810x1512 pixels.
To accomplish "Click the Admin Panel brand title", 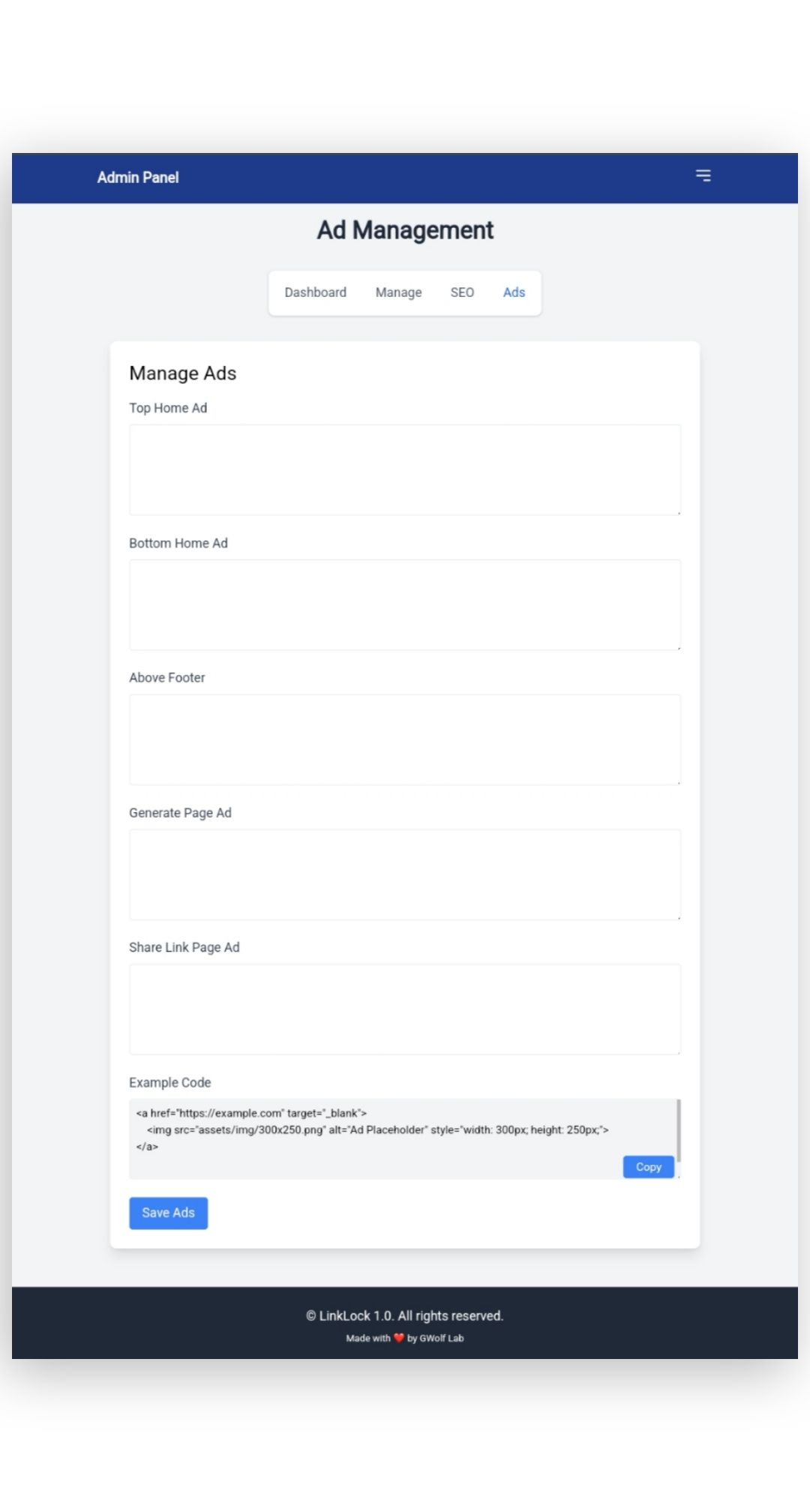I will [138, 178].
